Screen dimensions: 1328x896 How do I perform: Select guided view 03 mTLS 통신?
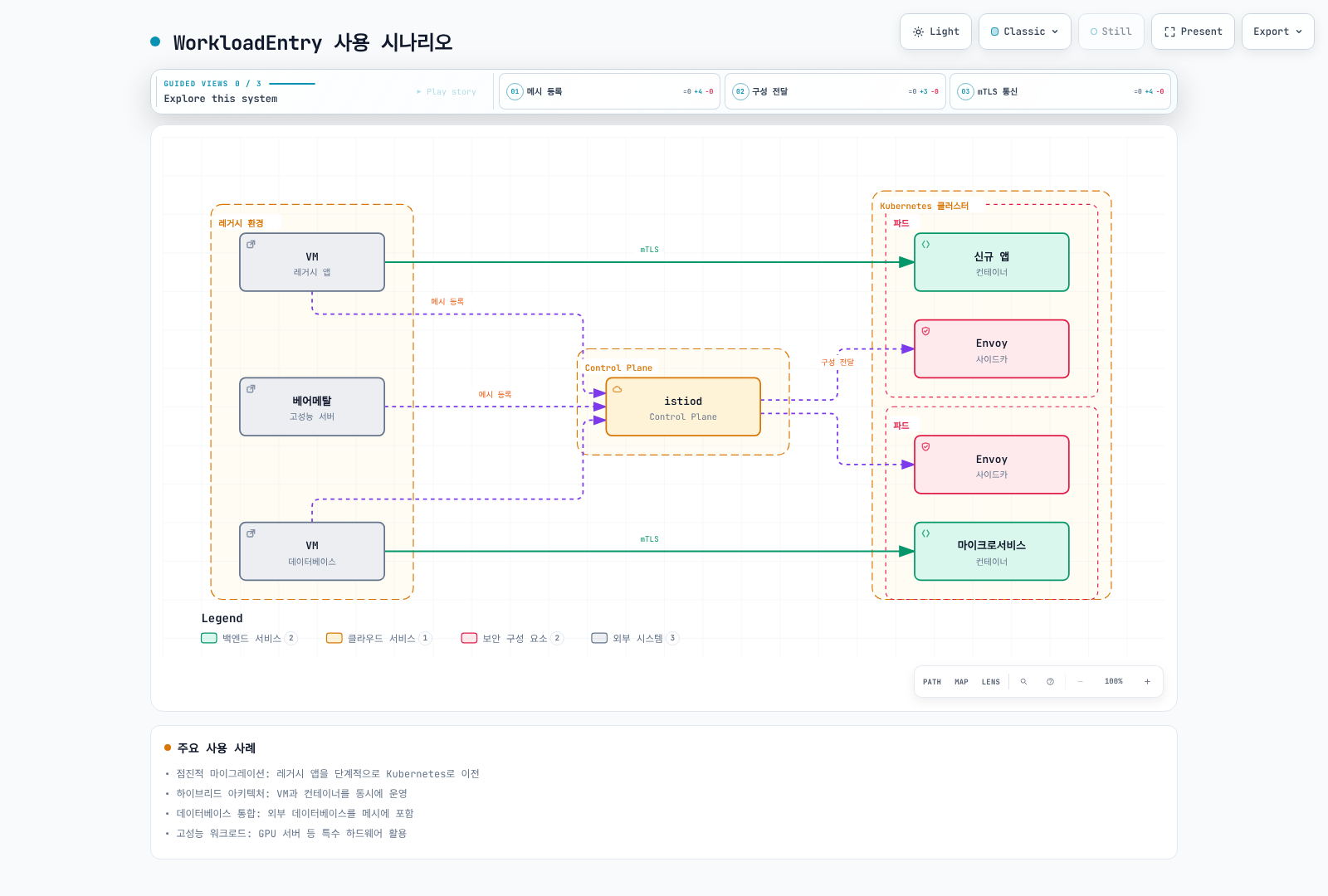click(1060, 91)
